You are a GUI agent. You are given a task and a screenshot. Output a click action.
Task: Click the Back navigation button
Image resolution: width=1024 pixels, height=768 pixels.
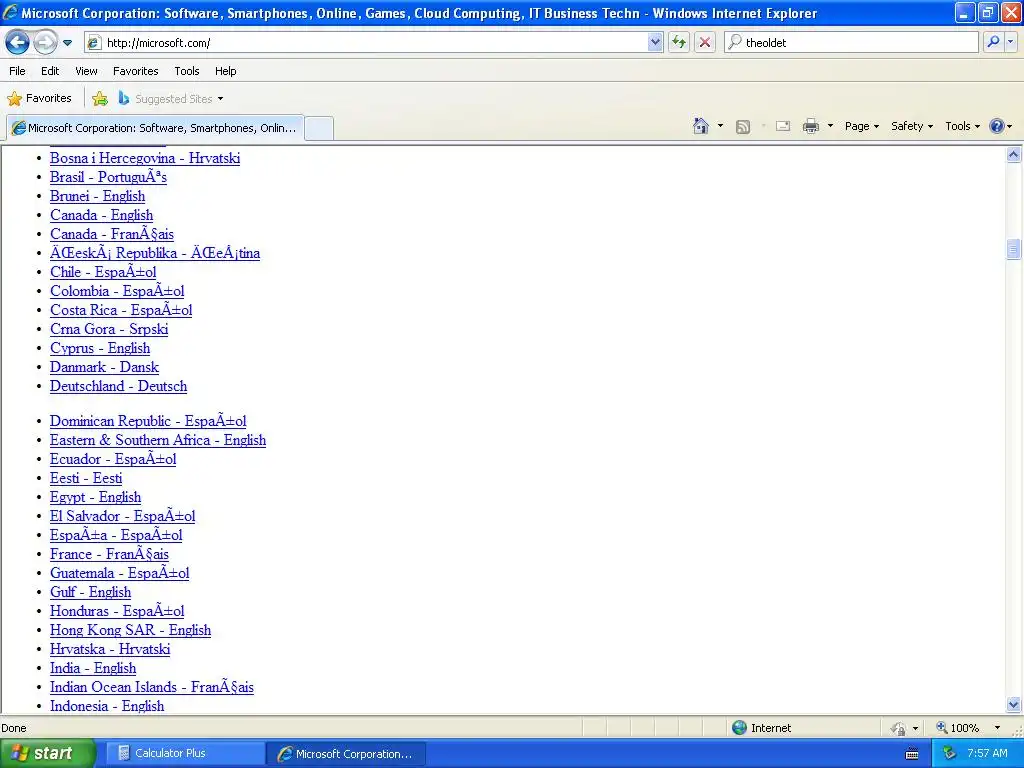[18, 43]
